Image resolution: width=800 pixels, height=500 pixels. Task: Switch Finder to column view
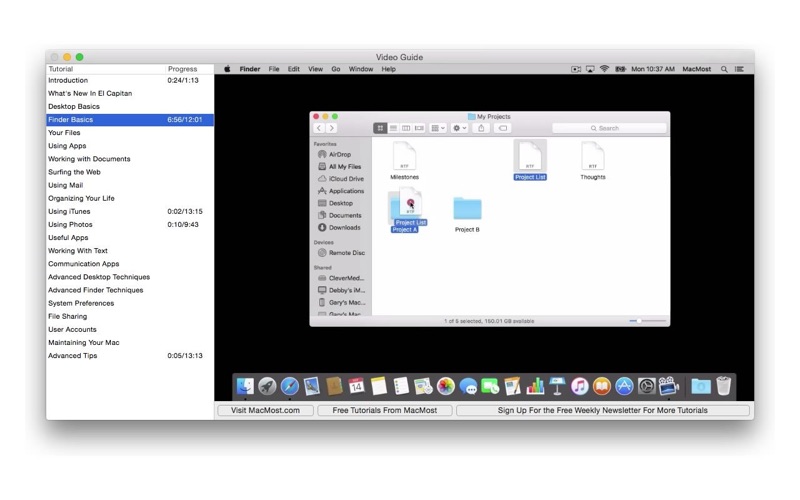(406, 128)
